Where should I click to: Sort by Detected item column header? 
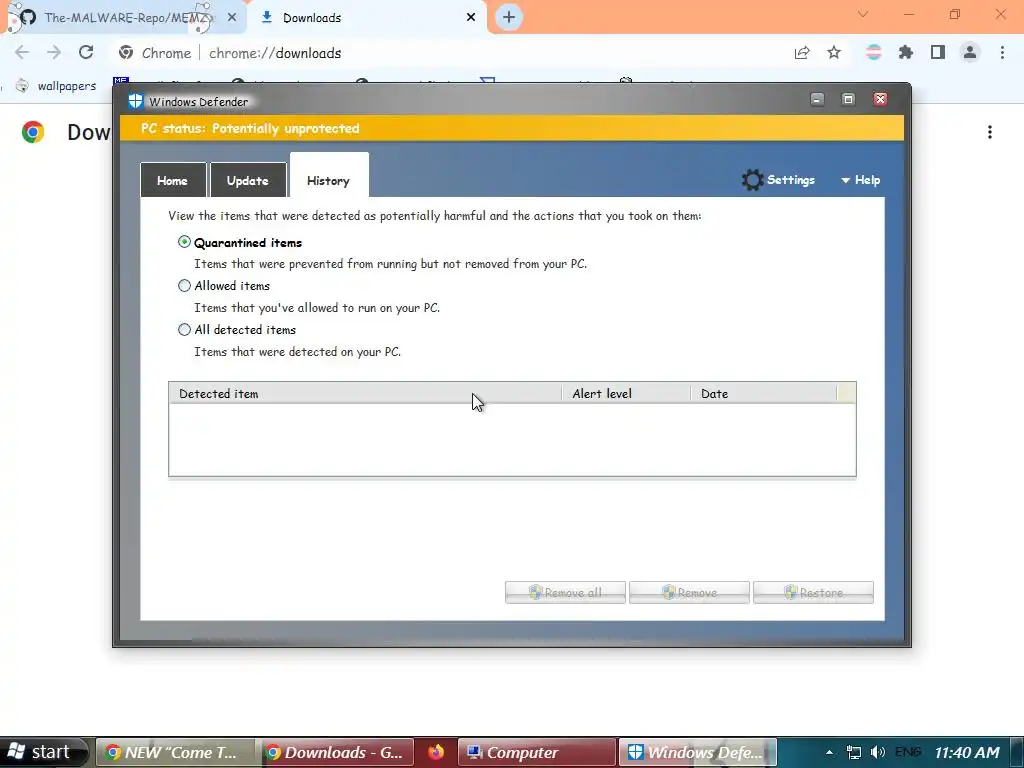[x=365, y=393]
